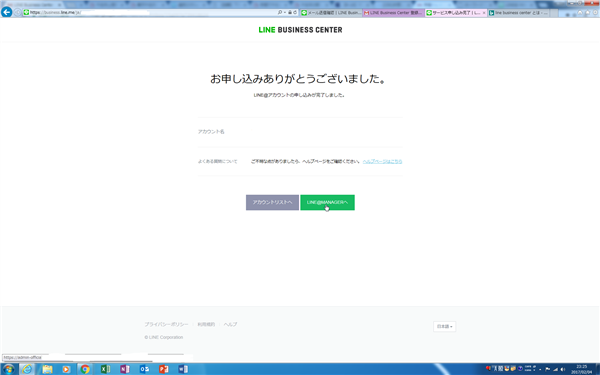Open the 利用規約 footer link
Viewport: 600px width, 375px height.
click(x=206, y=324)
